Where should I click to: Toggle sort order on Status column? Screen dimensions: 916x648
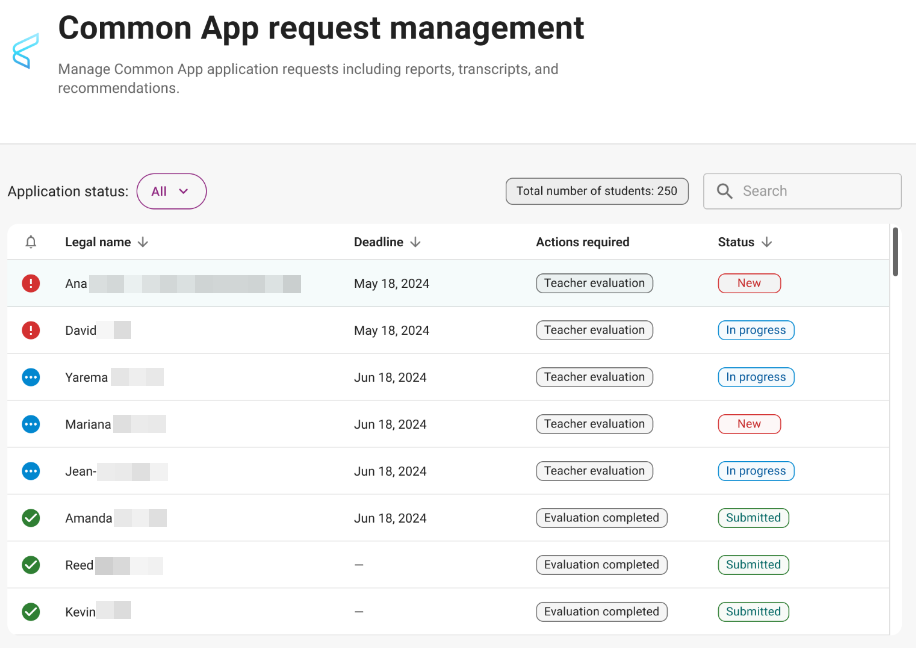(x=768, y=242)
